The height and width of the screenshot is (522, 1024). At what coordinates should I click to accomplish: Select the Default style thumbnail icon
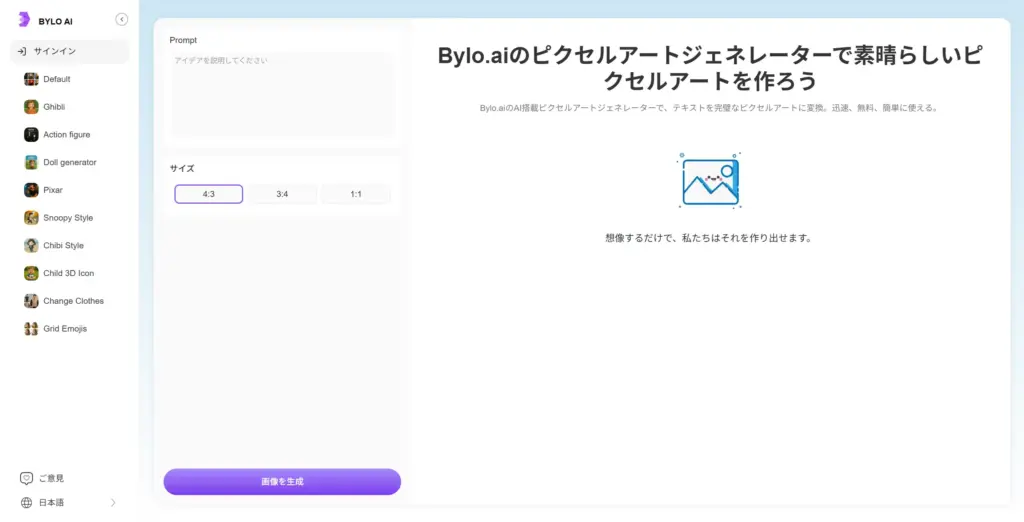[31, 79]
